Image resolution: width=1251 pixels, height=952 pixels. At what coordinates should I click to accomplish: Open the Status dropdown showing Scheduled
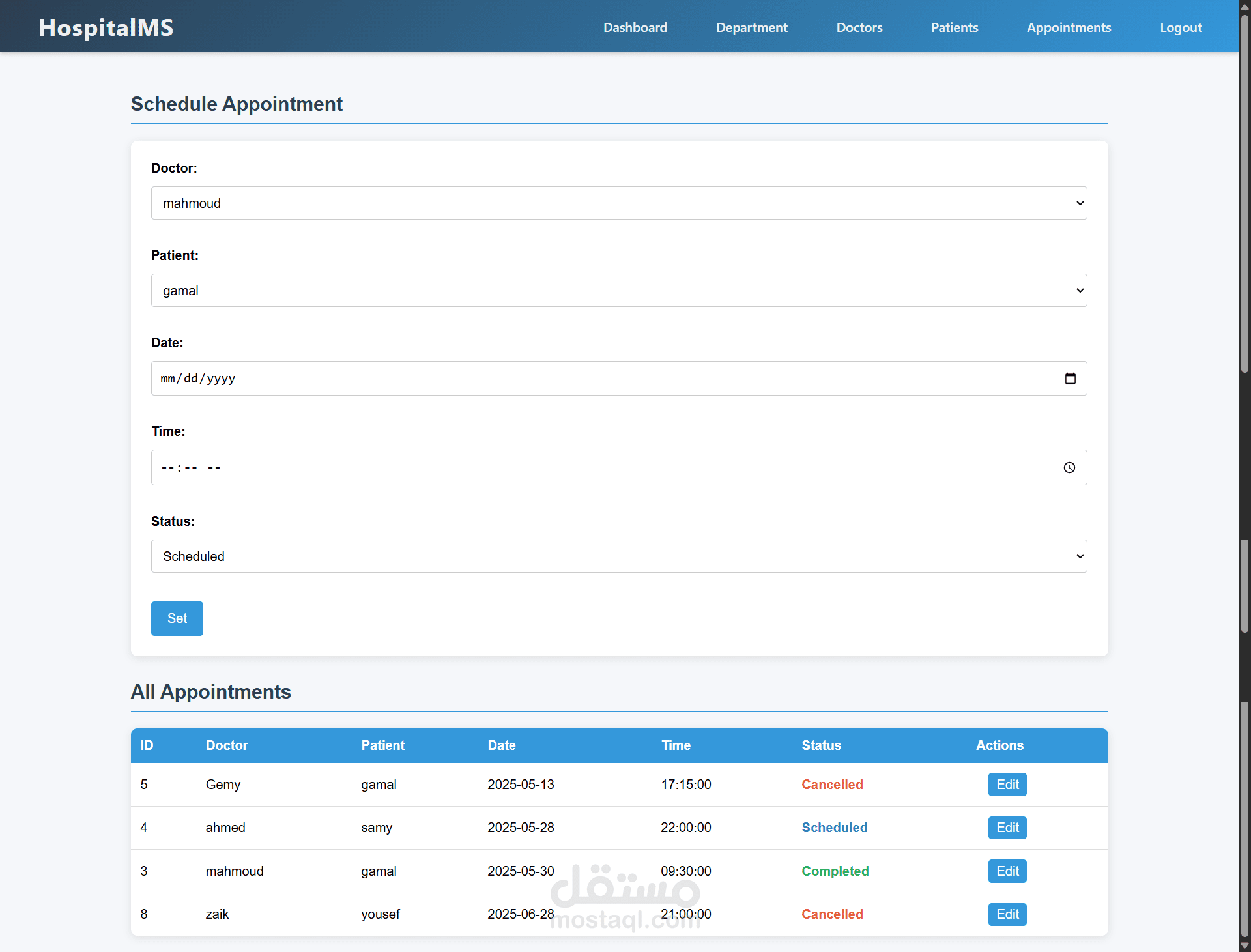[619, 556]
